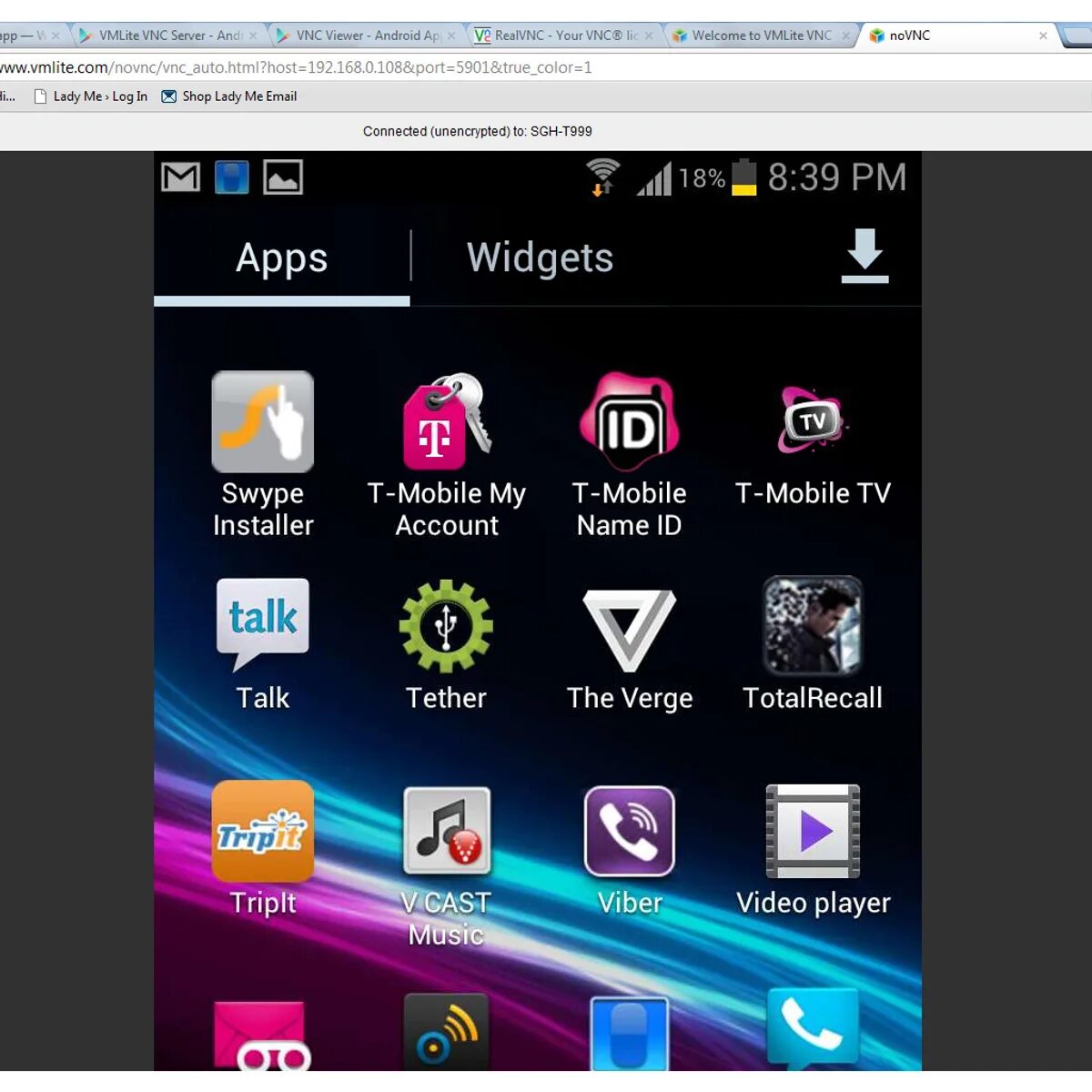
Task: Switch to Welcome to VMLite VNC tab
Action: [763, 35]
